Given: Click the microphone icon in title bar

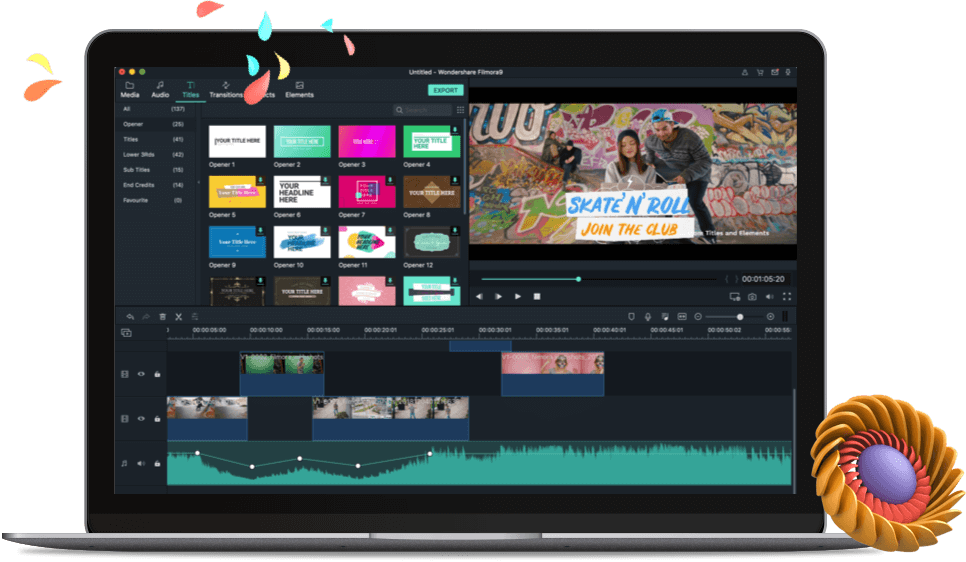Looking at the screenshot, I should [x=788, y=73].
